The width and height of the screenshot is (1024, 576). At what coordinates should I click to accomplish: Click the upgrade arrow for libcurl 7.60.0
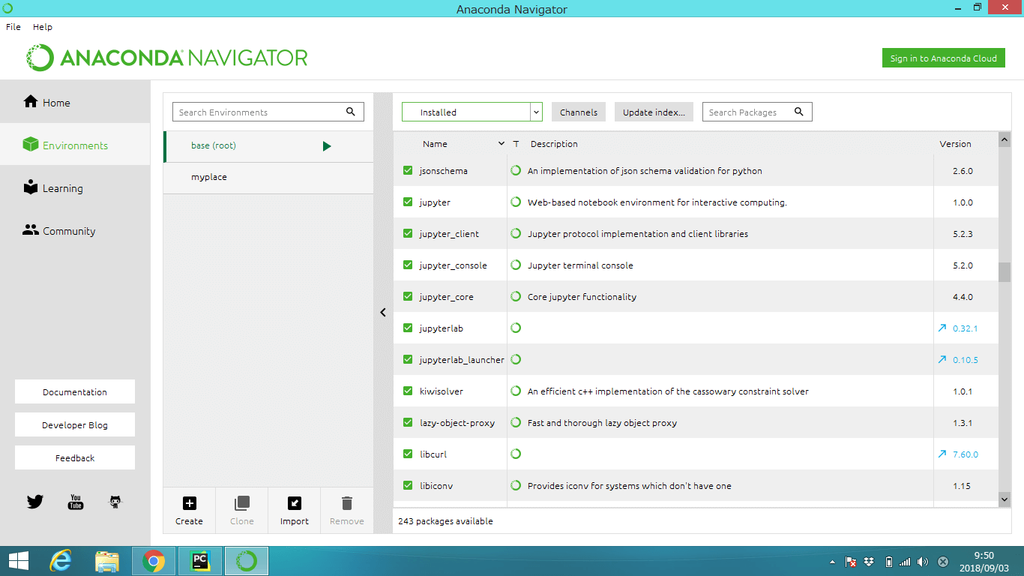[942, 454]
